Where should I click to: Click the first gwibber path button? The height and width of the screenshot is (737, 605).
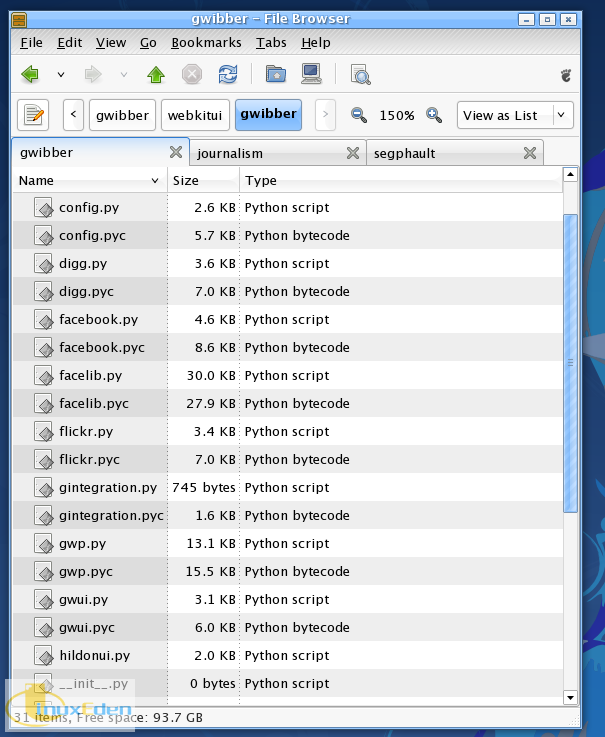(122, 115)
